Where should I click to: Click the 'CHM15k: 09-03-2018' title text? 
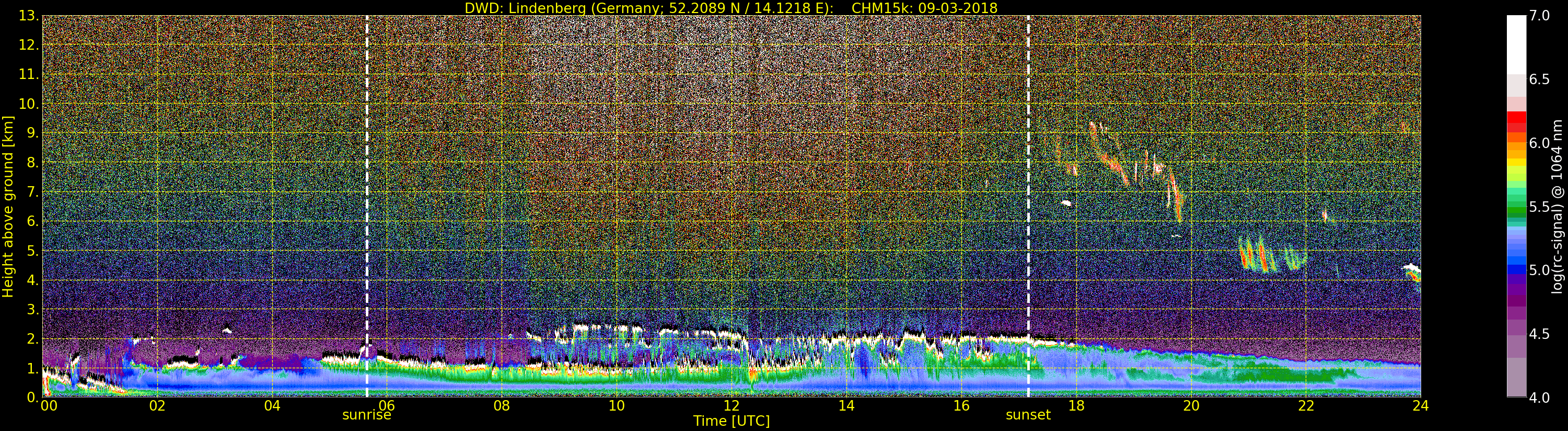(924, 8)
